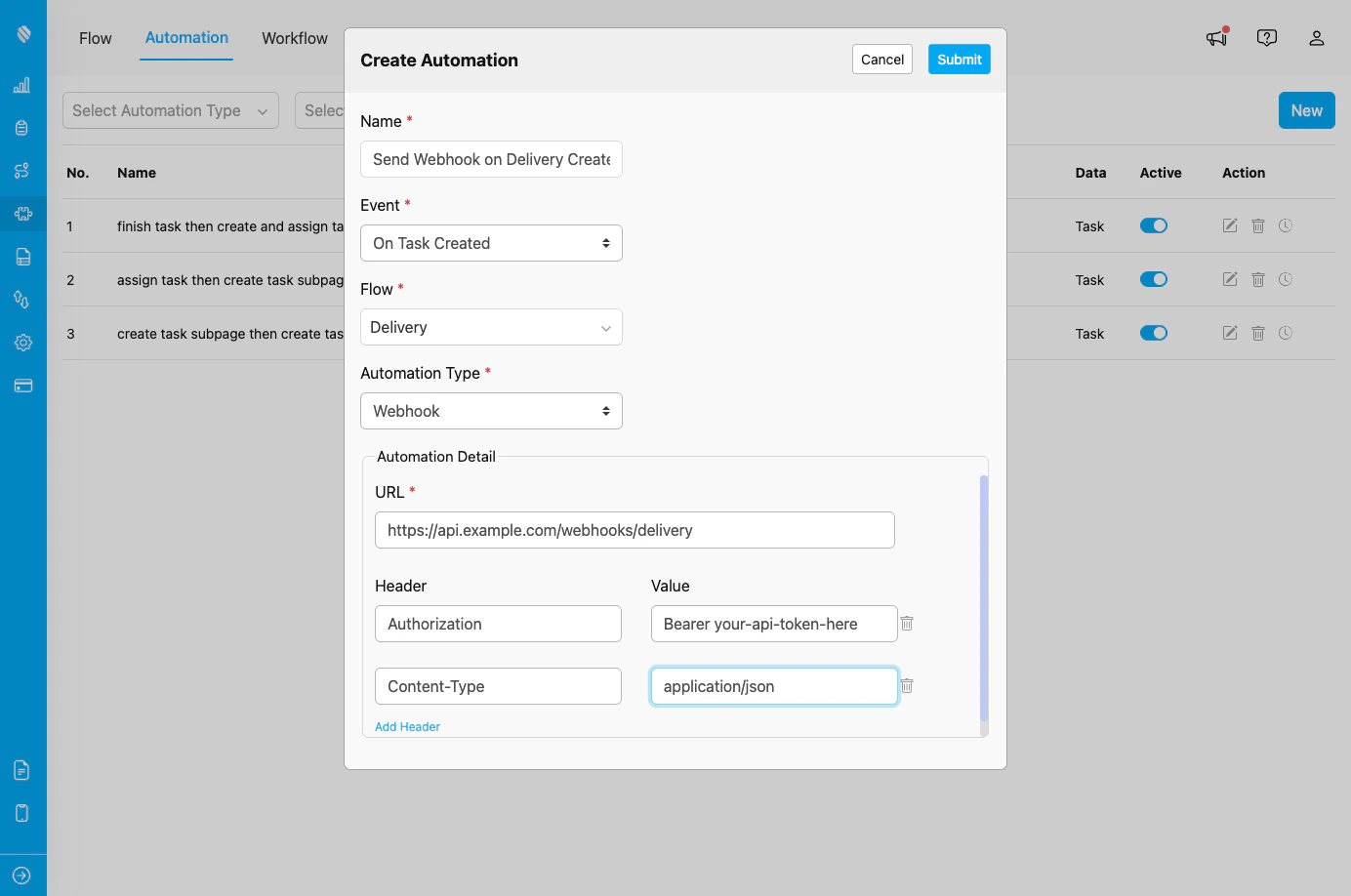Toggle Active switch for row 1 automation

point(1154,225)
